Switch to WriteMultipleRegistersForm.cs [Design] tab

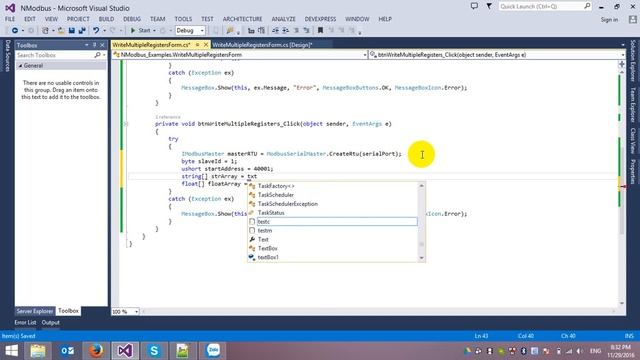[x=262, y=45]
